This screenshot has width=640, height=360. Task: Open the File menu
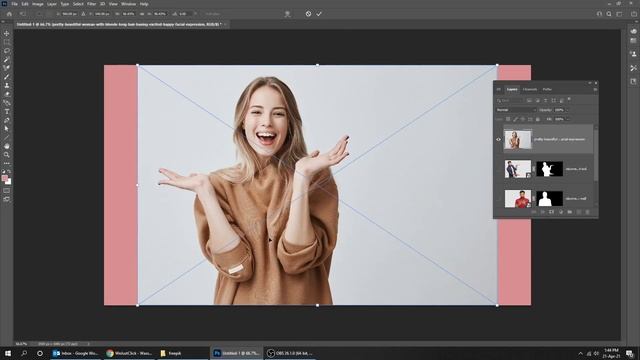tap(14, 4)
